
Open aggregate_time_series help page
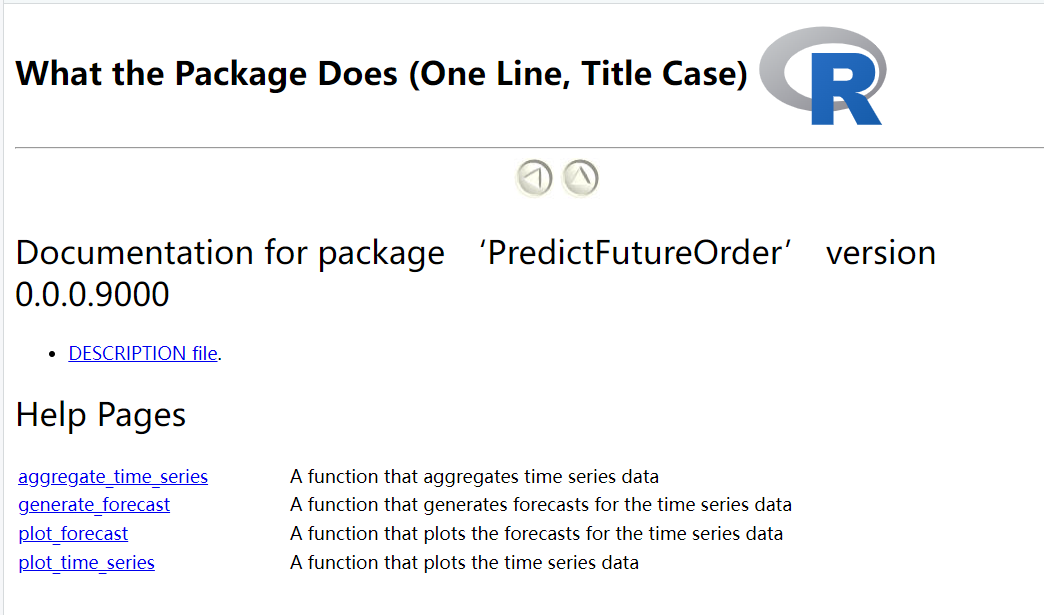click(113, 477)
